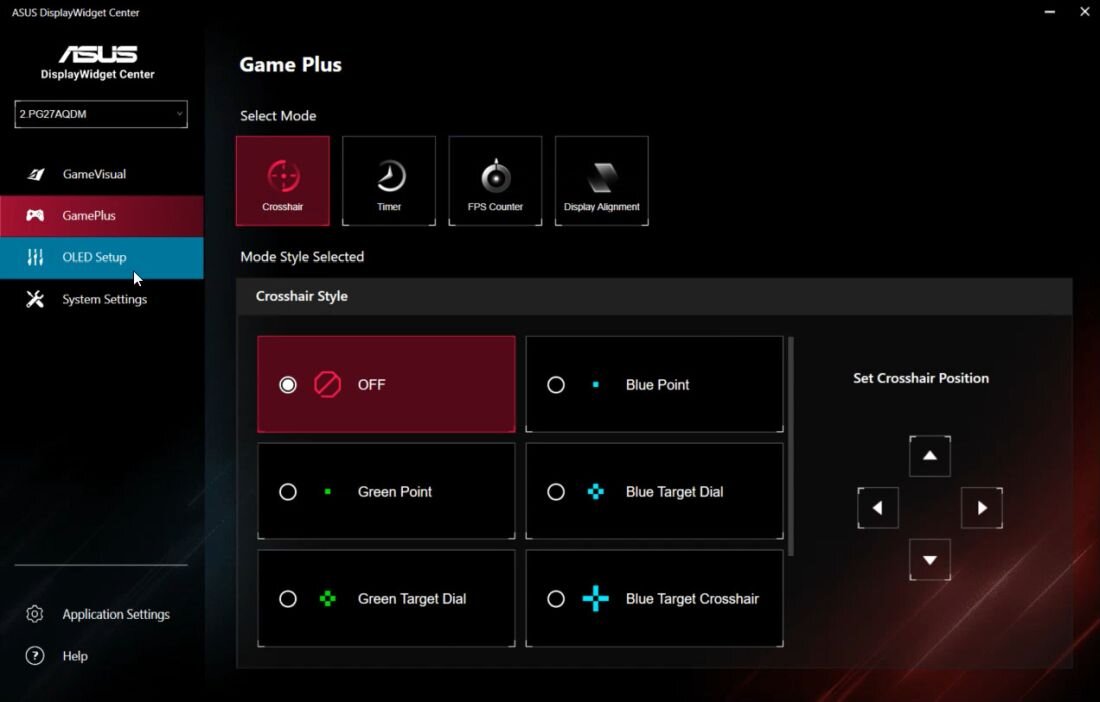The width and height of the screenshot is (1100, 702).
Task: Open the GamePlus menu item
Action: [102, 215]
